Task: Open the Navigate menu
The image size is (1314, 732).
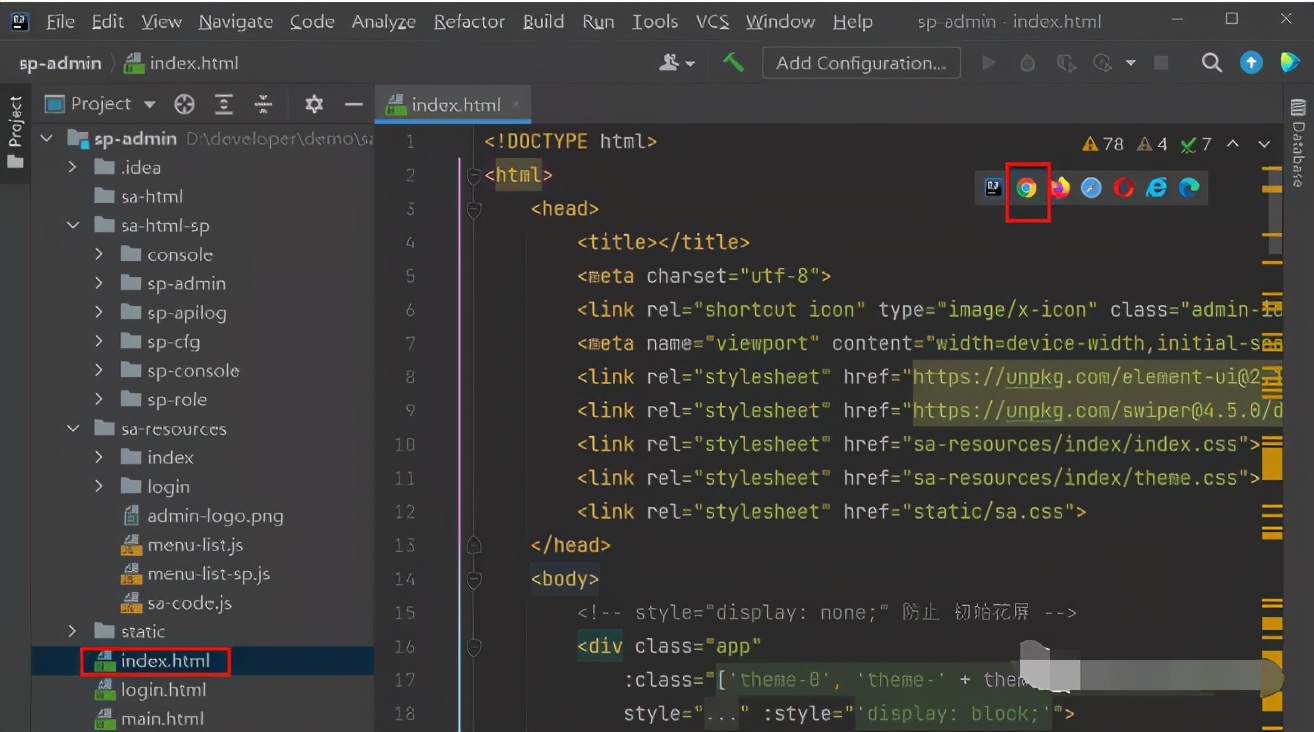Action: coord(235,21)
